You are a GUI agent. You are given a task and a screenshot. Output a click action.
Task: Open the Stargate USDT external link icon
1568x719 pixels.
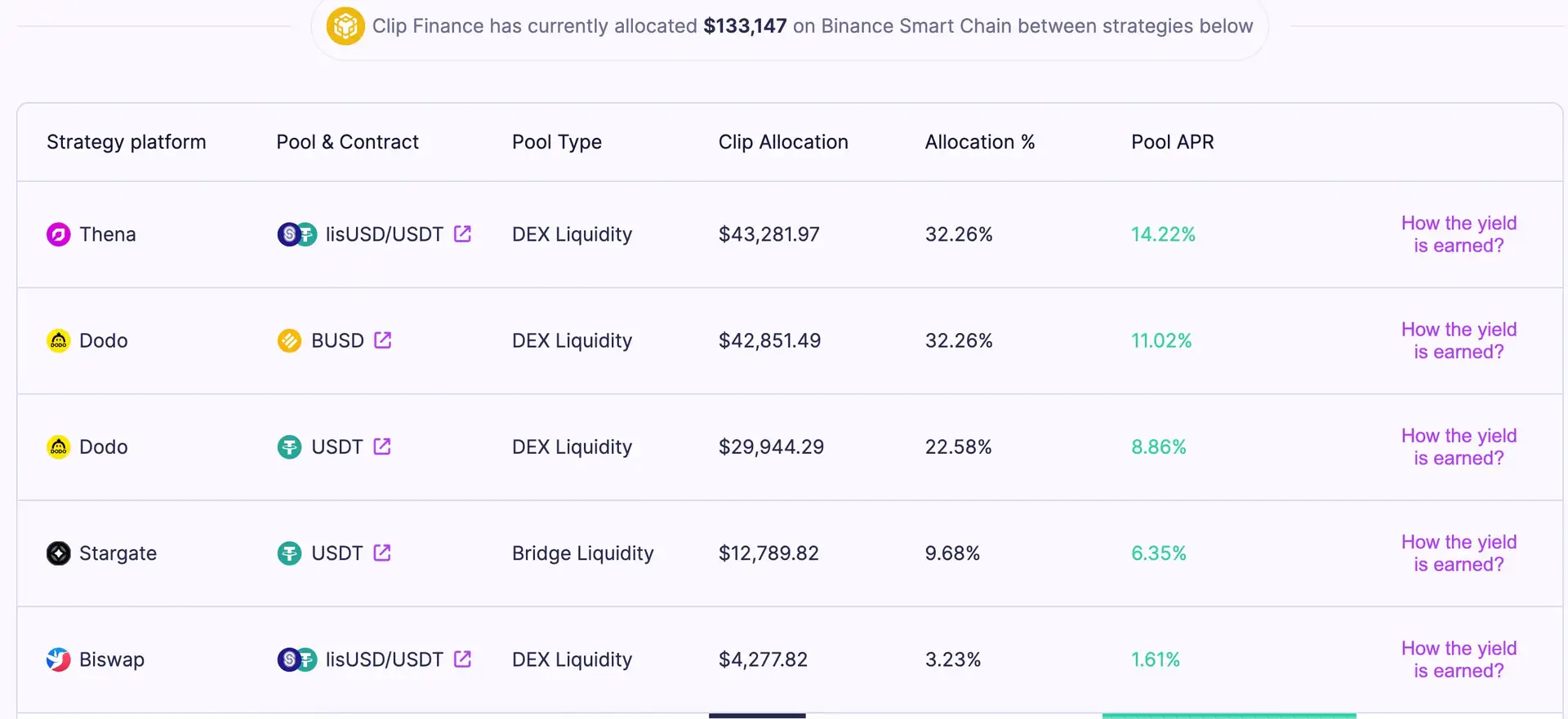click(x=381, y=553)
